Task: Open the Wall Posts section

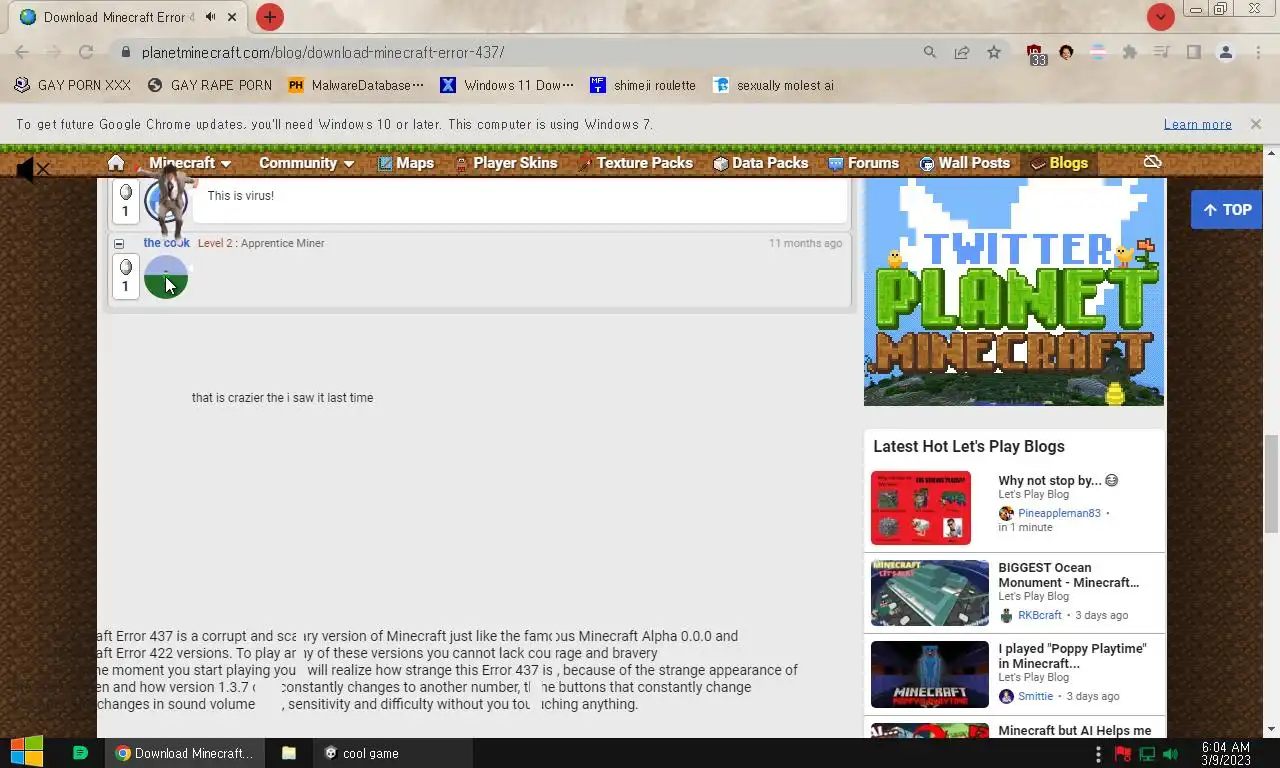Action: tap(965, 163)
